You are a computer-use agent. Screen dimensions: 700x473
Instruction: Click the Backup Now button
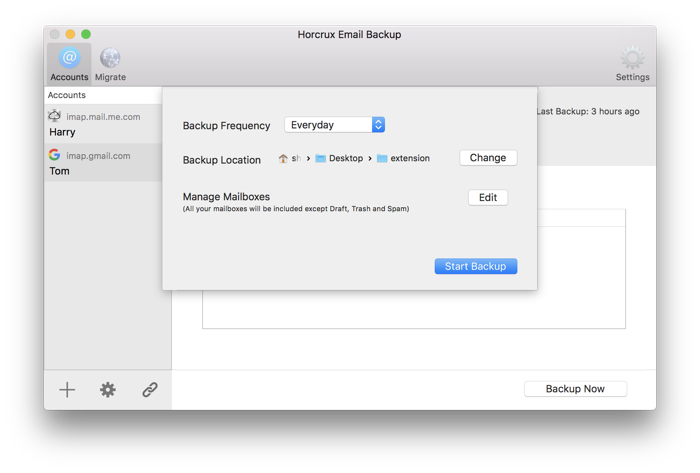[x=575, y=389]
